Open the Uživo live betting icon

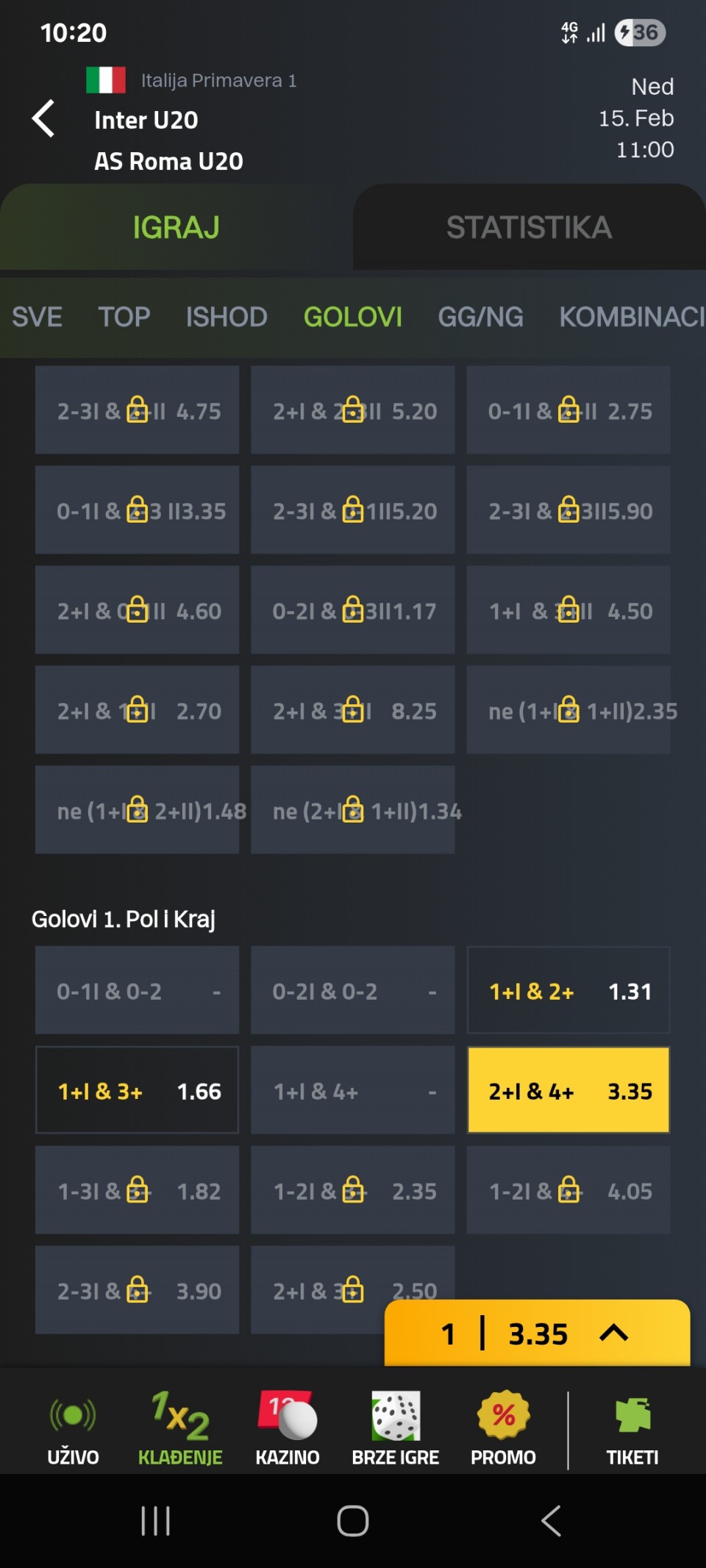pos(73,1416)
